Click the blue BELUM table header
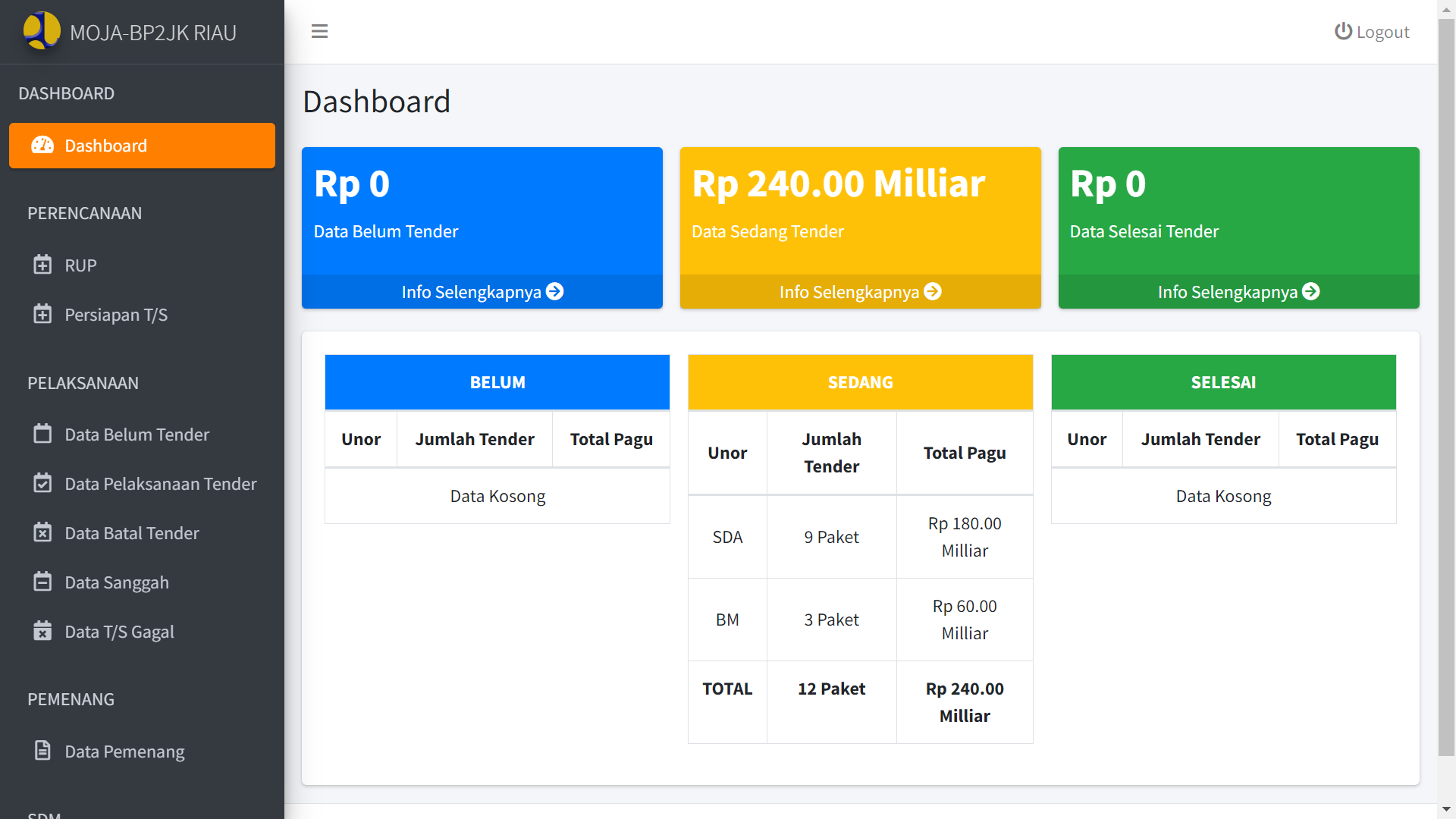 [497, 382]
